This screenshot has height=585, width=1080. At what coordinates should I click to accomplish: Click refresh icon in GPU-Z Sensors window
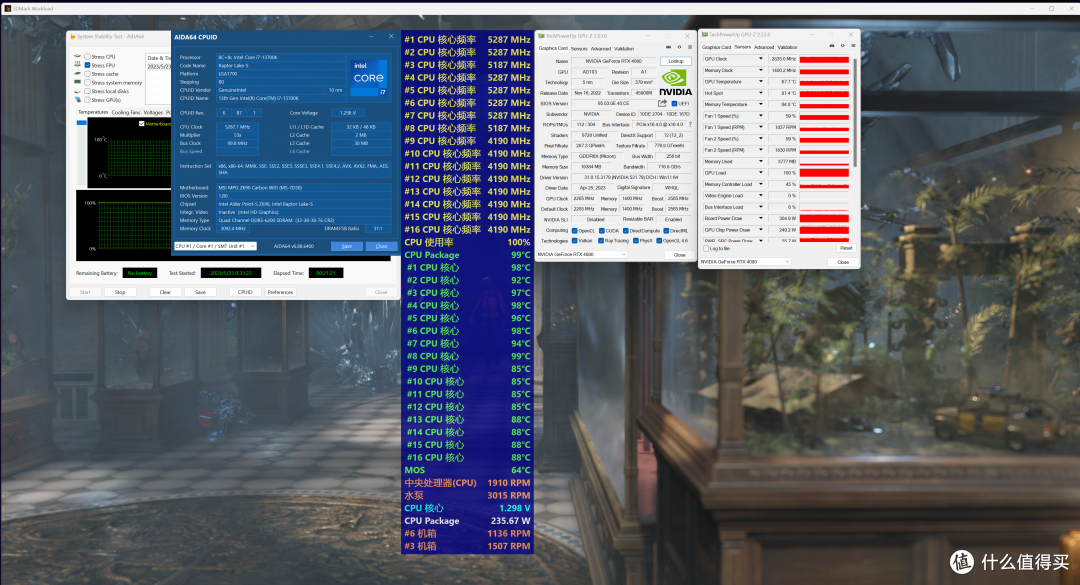842,46
